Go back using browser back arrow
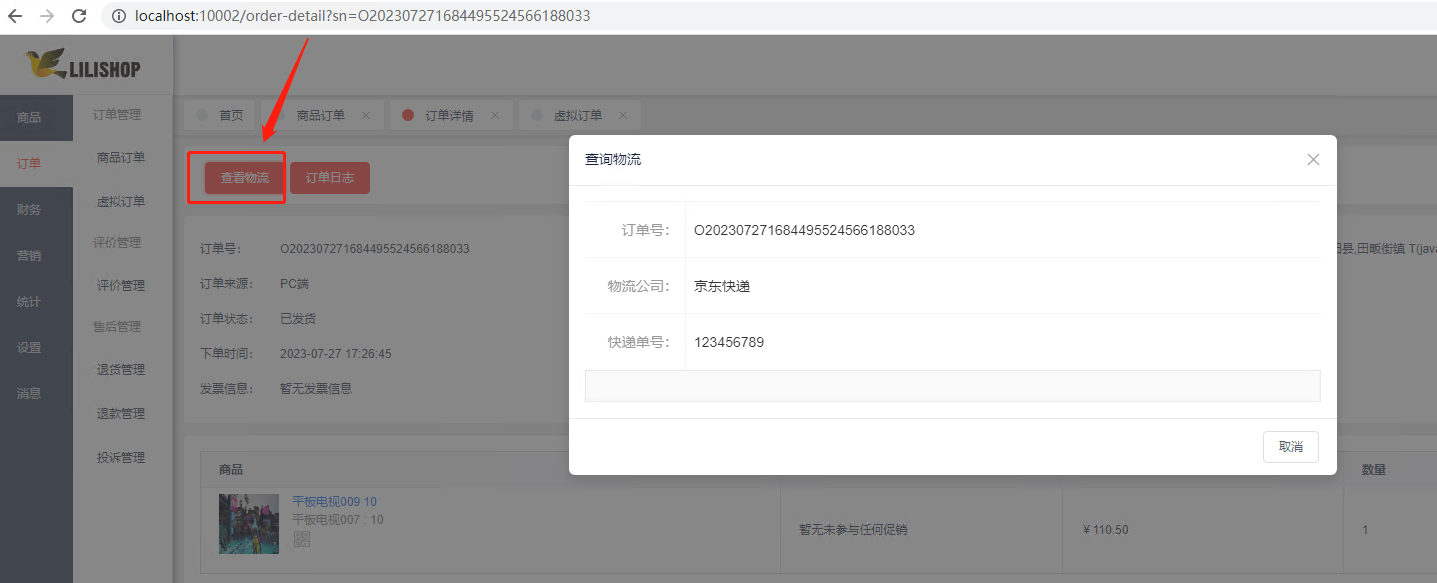The height and width of the screenshot is (583, 1437). click(x=15, y=16)
